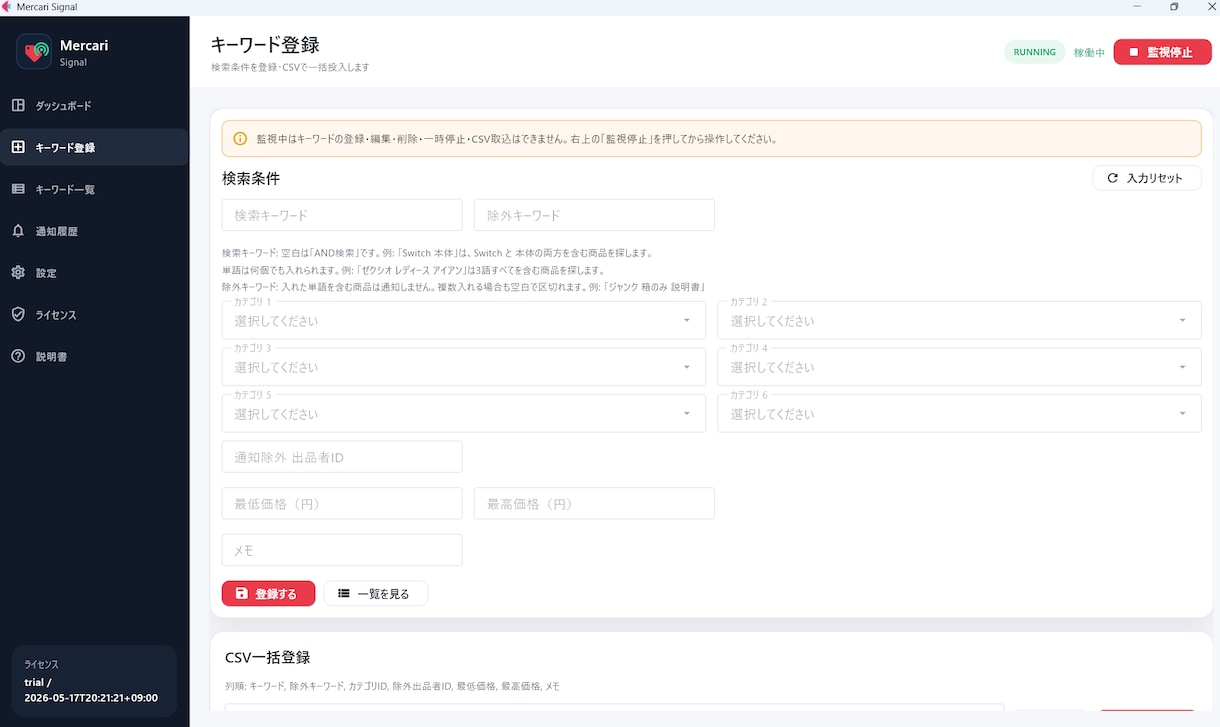Click the CSV一括登録 section heading
The height and width of the screenshot is (727, 1220).
coord(268,657)
